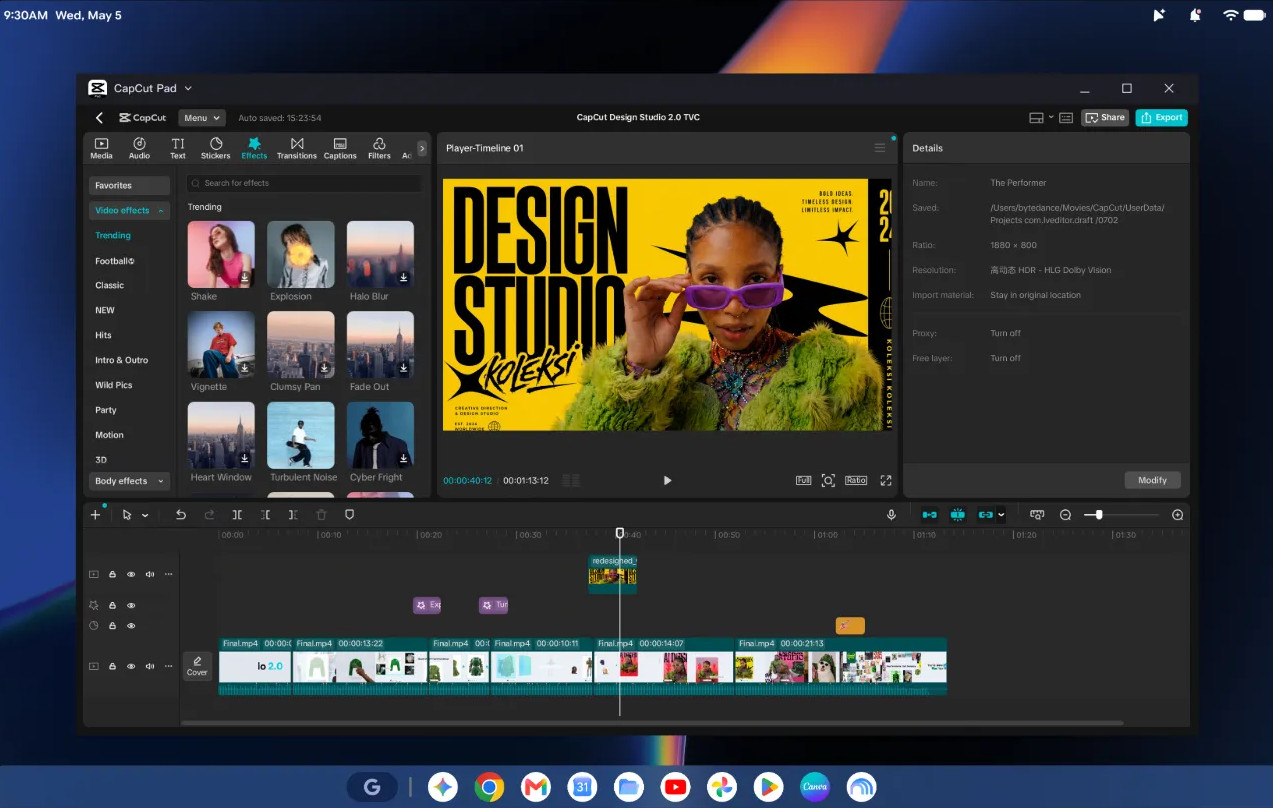Enter fullscreen preview mode

pyautogui.click(x=886, y=480)
